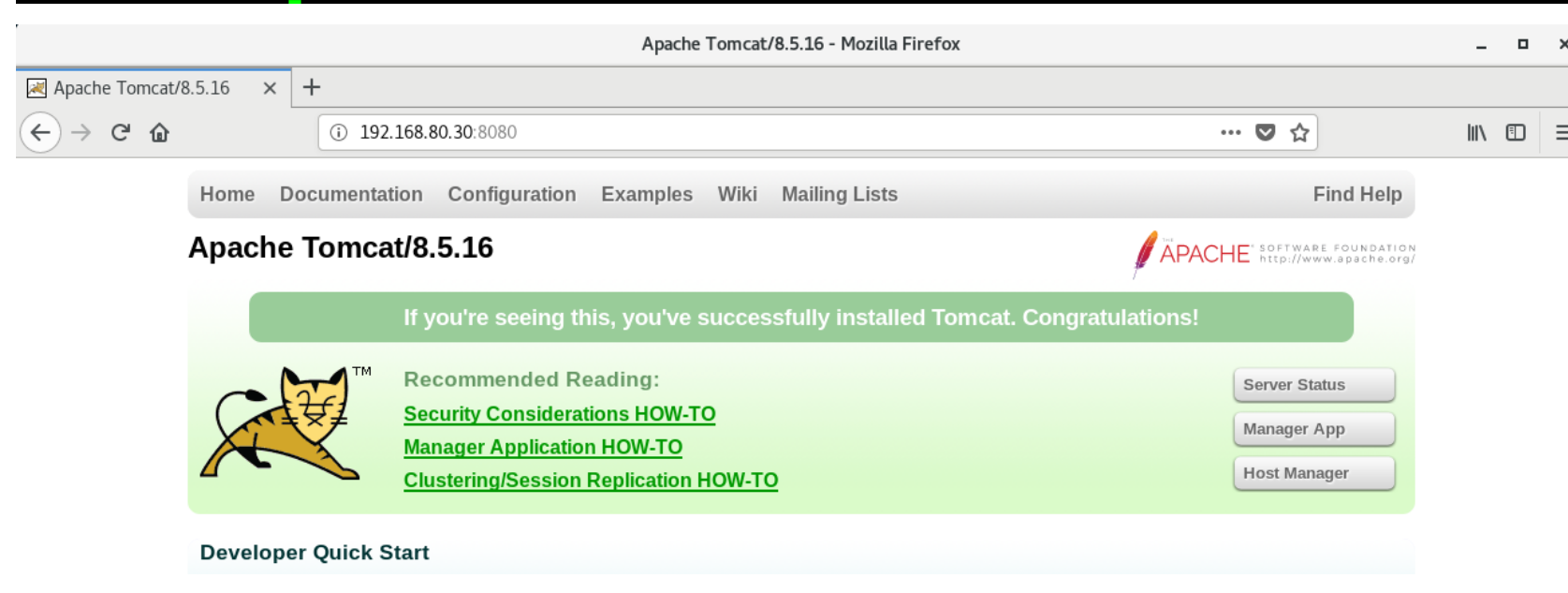Viewport: 1568px width, 593px height.
Task: Bookmark this page with the star
Action: coord(1299,132)
